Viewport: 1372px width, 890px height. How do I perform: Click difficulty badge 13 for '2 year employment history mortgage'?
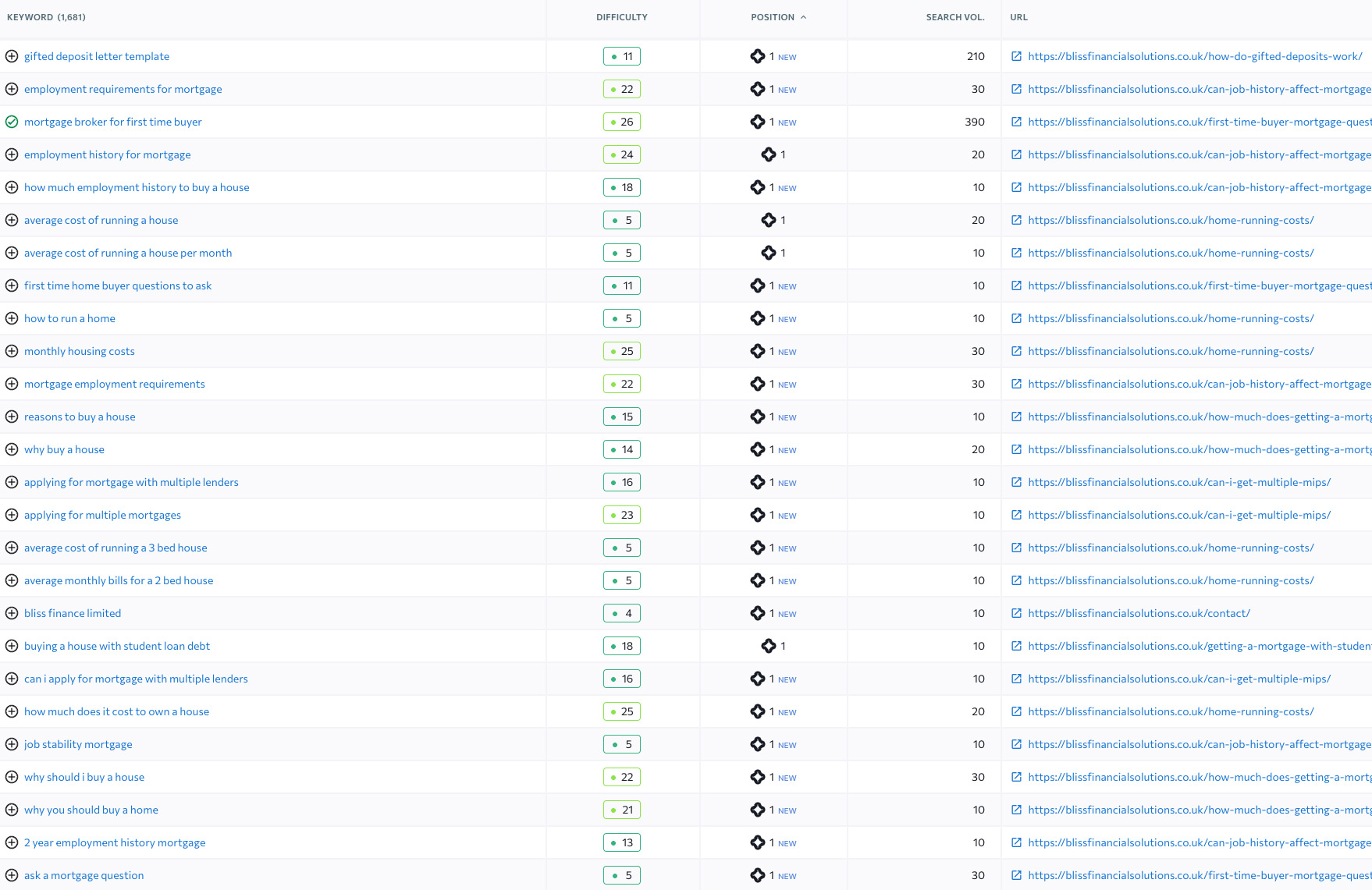pos(622,842)
